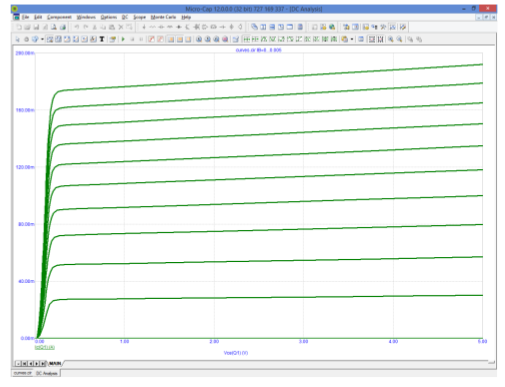The width and height of the screenshot is (505, 387).
Task: Open the Component menu
Action: [59, 17]
